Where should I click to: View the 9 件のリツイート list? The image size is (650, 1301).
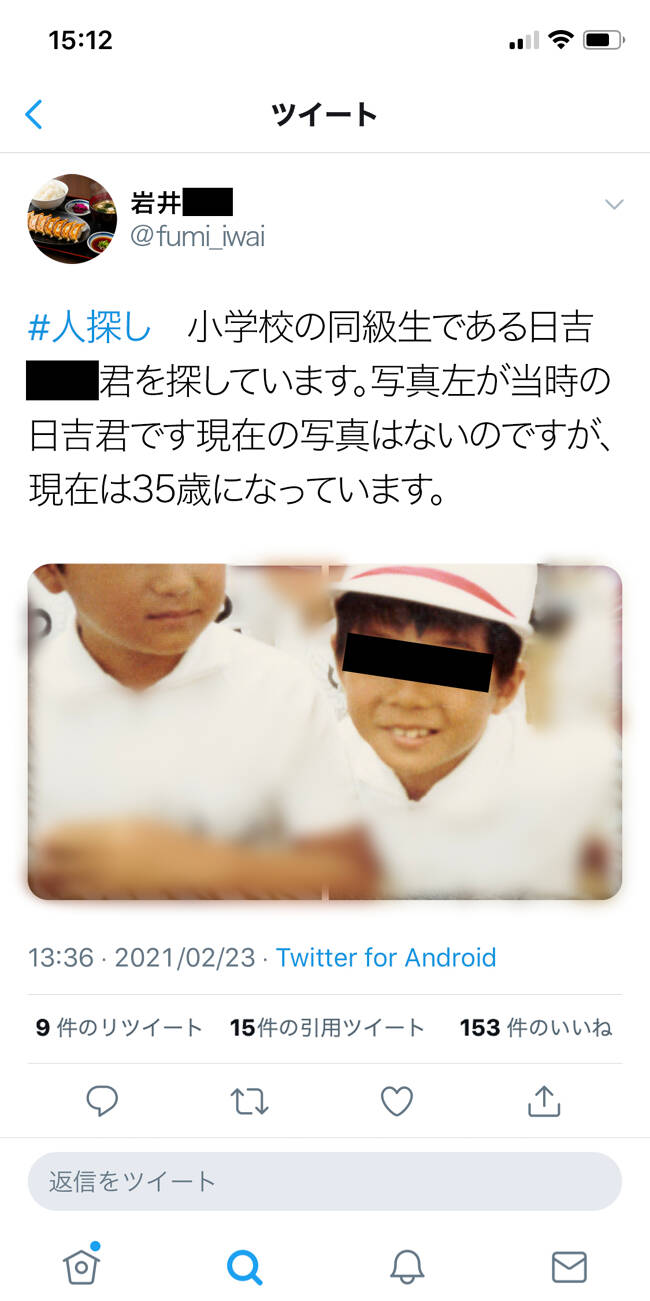[x=119, y=1027]
